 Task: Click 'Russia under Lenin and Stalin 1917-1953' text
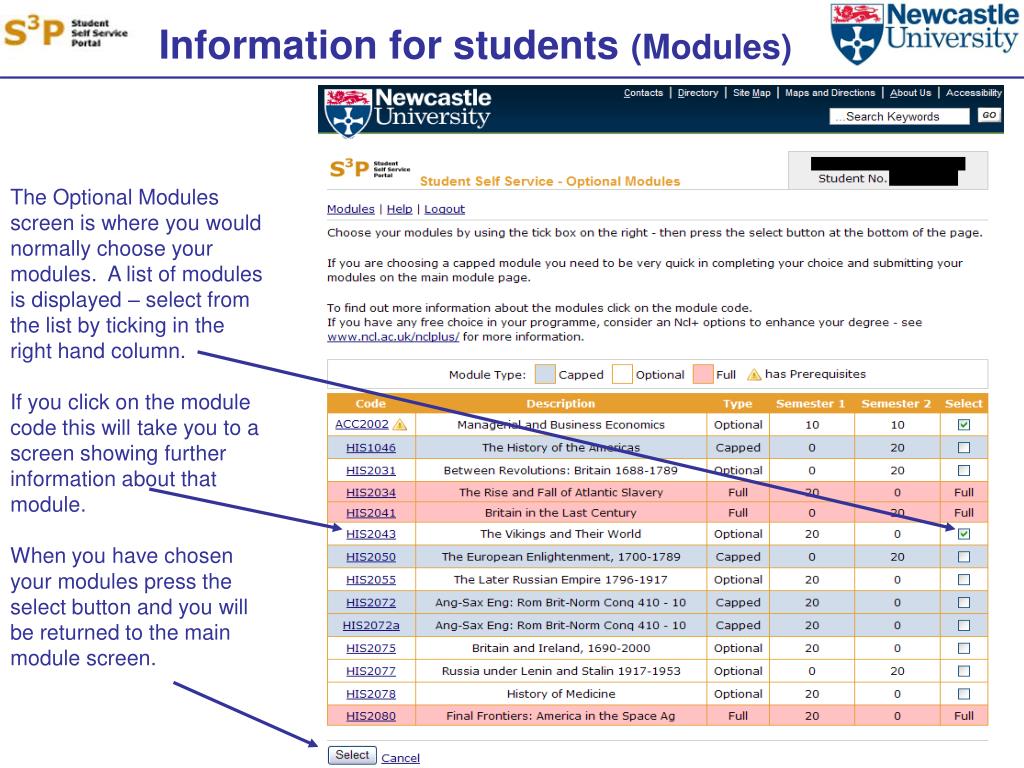[561, 671]
